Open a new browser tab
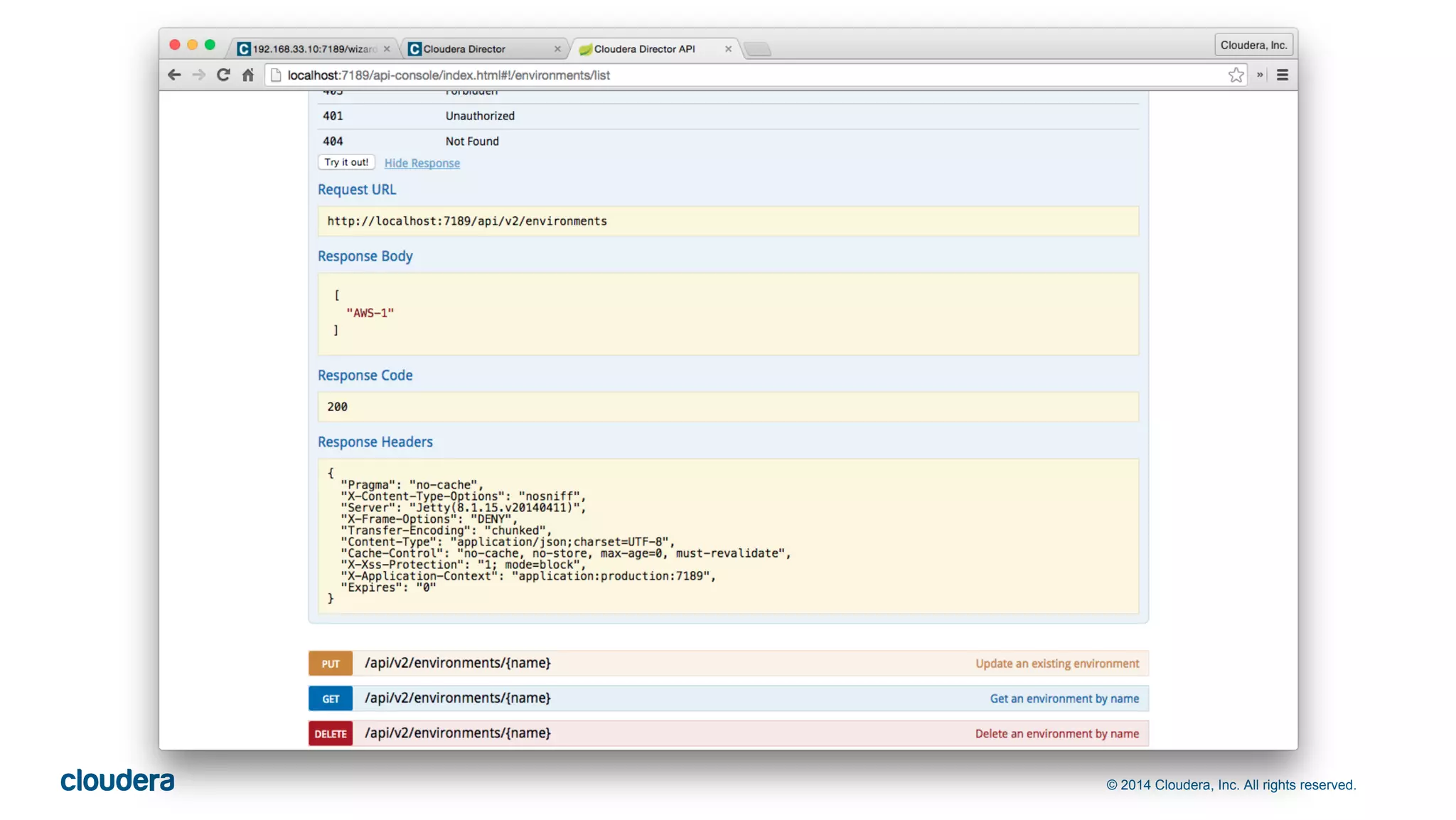Screen dimensions: 1456x820 pyautogui.click(x=758, y=49)
